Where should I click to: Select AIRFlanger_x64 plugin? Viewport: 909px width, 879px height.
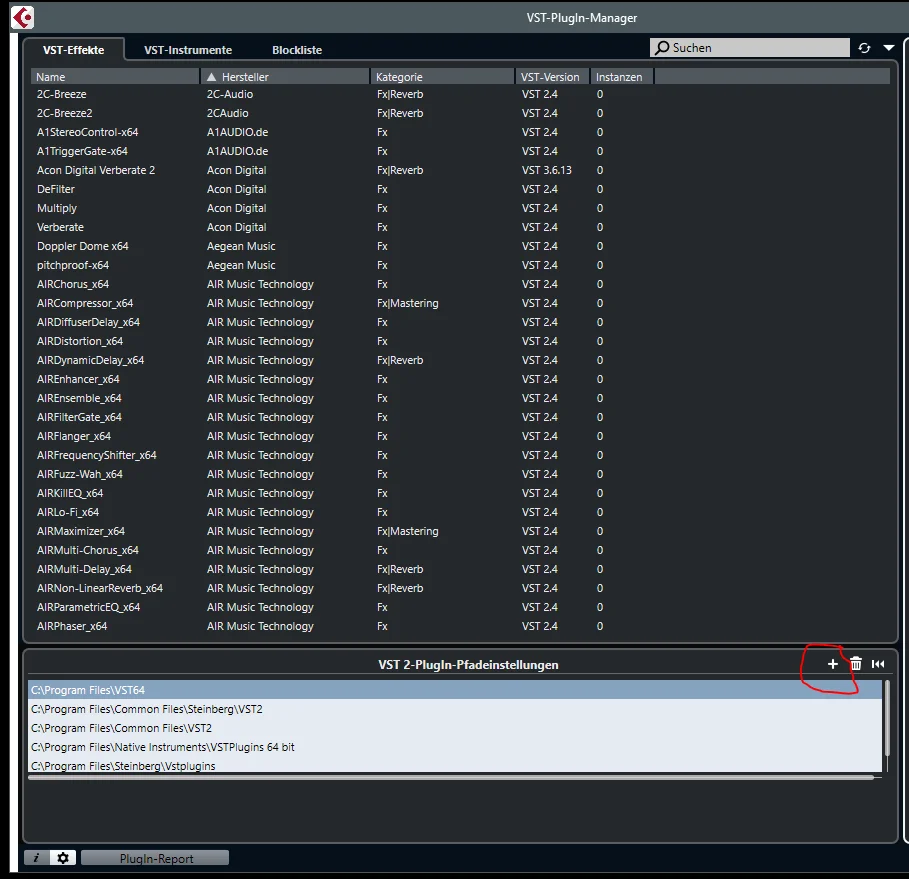pyautogui.click(x=461, y=436)
